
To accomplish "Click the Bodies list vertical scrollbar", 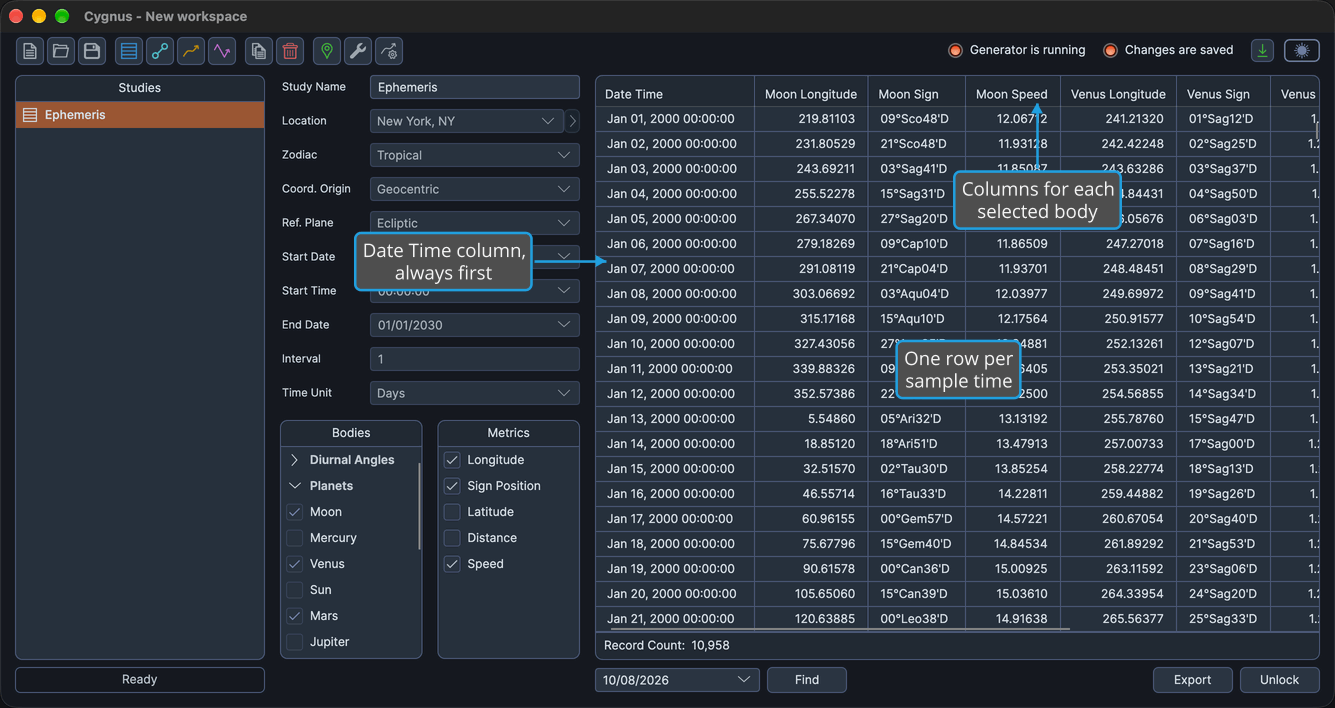I will click(x=419, y=505).
